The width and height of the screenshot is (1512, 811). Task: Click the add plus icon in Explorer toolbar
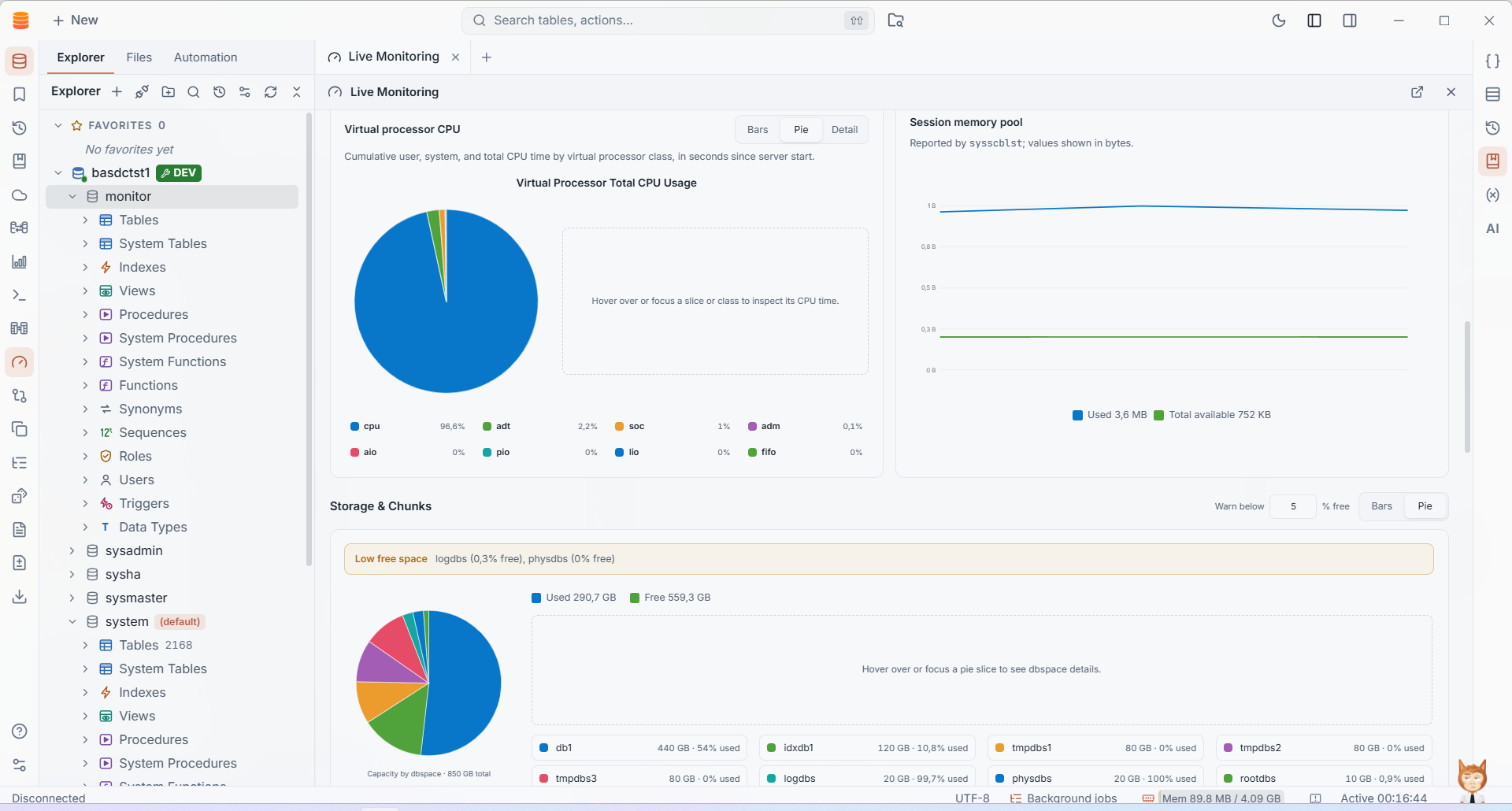point(117,92)
